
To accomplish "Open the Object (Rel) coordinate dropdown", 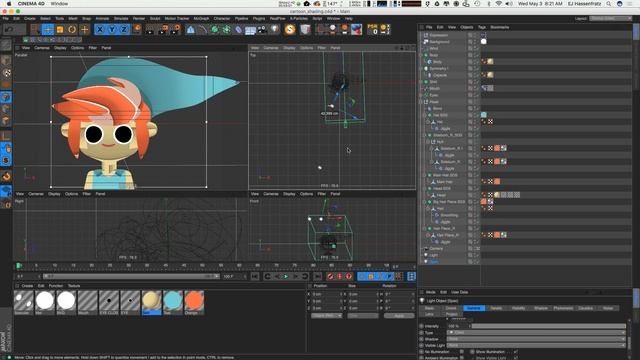I will 327,316.
